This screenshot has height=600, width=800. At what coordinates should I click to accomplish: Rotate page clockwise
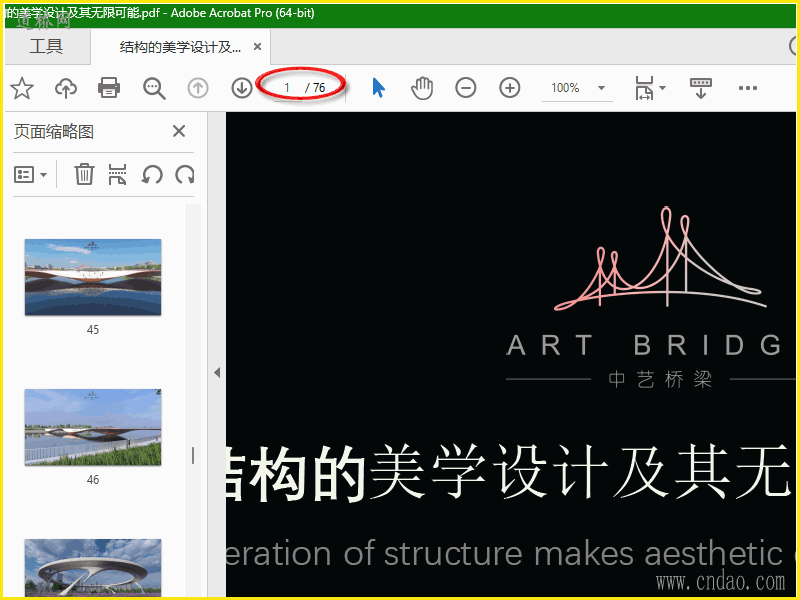(x=185, y=174)
